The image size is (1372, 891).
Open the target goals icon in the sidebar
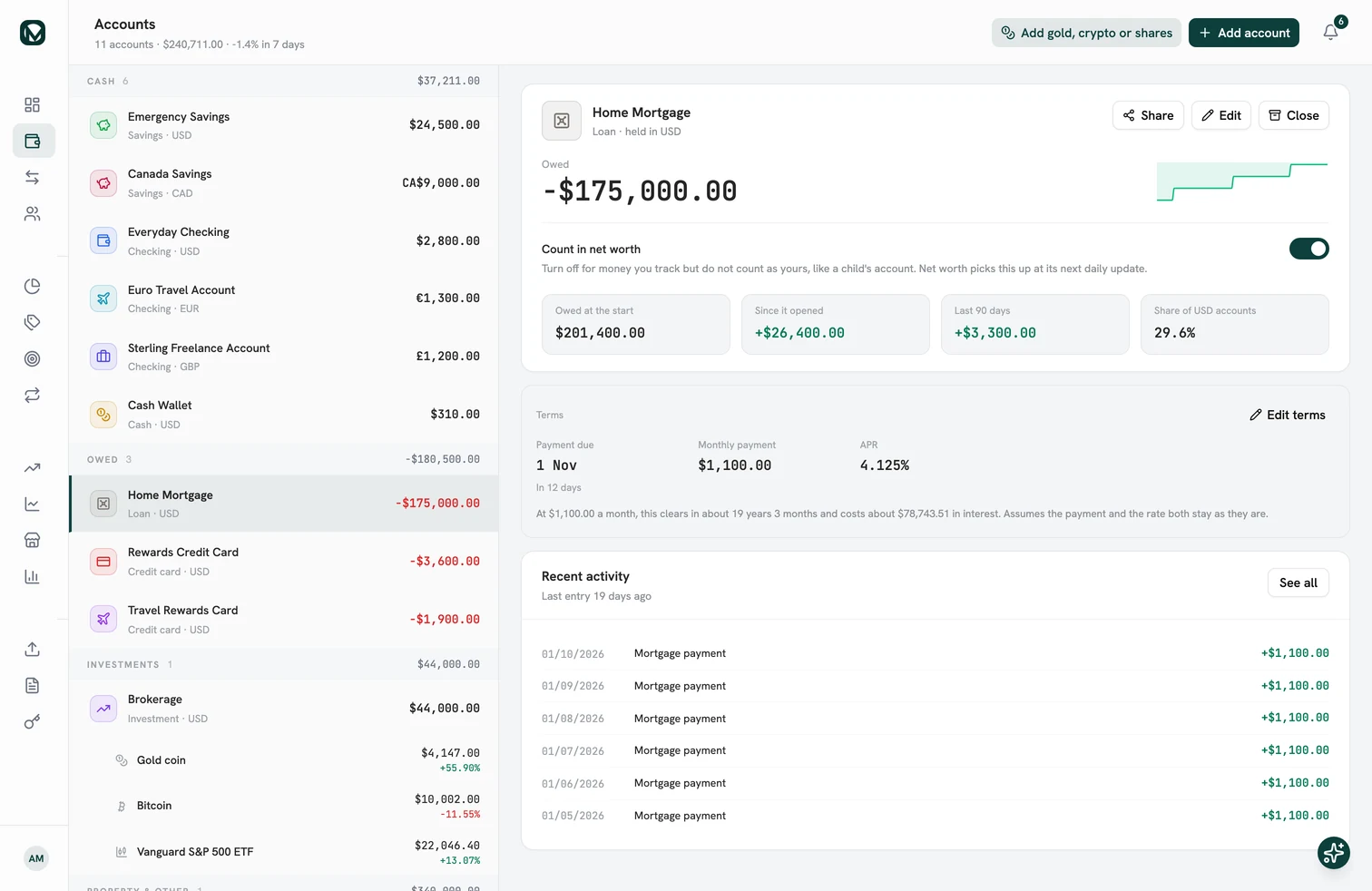[33, 359]
